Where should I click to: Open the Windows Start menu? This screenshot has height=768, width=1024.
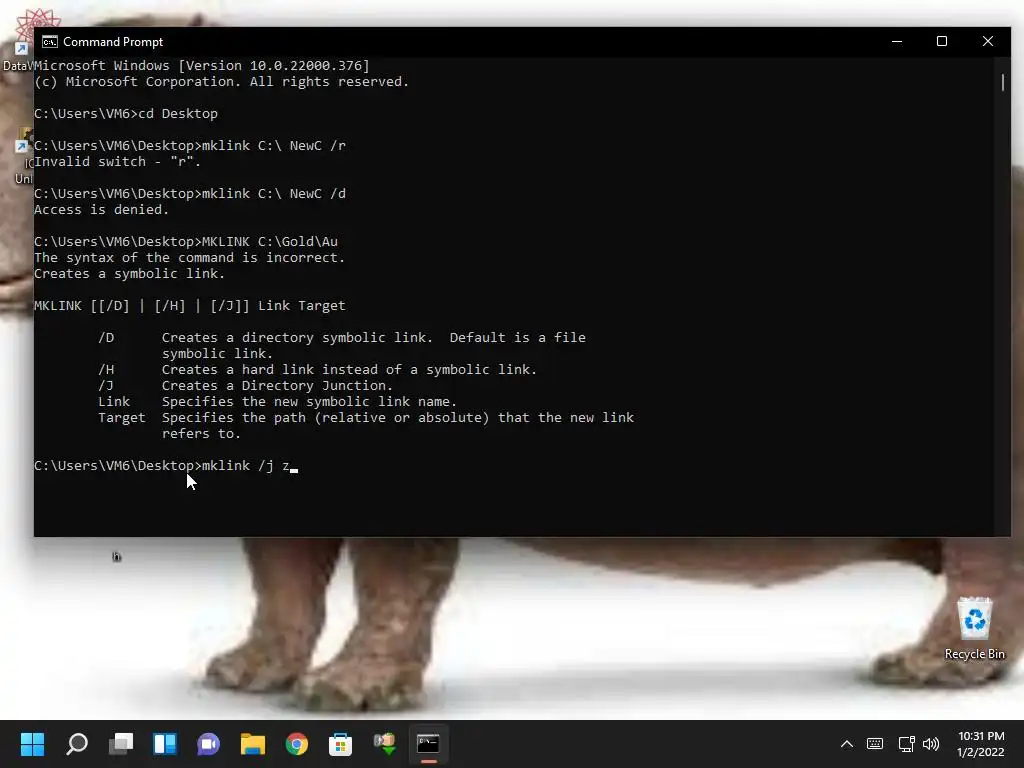pyautogui.click(x=32, y=743)
